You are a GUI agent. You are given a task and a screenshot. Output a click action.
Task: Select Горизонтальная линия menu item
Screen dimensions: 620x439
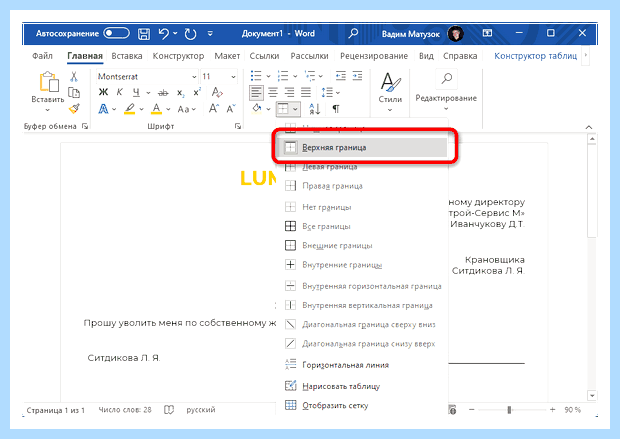pos(362,365)
